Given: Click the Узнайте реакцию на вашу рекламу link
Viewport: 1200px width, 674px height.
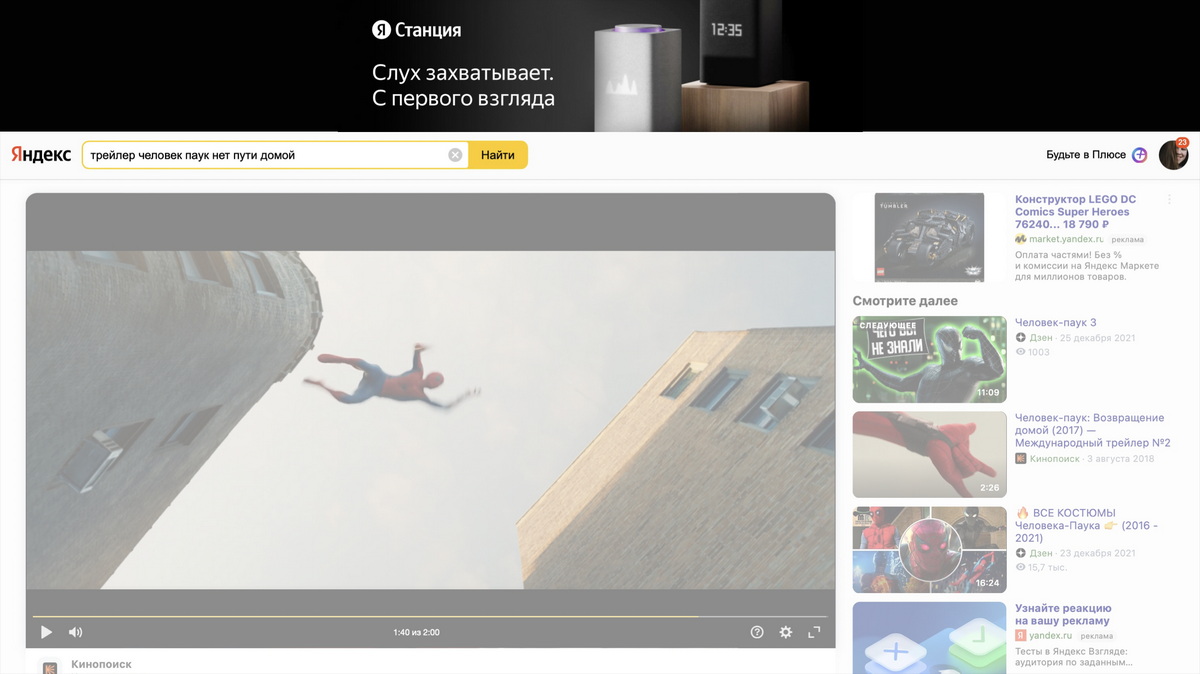Looking at the screenshot, I should [1063, 614].
